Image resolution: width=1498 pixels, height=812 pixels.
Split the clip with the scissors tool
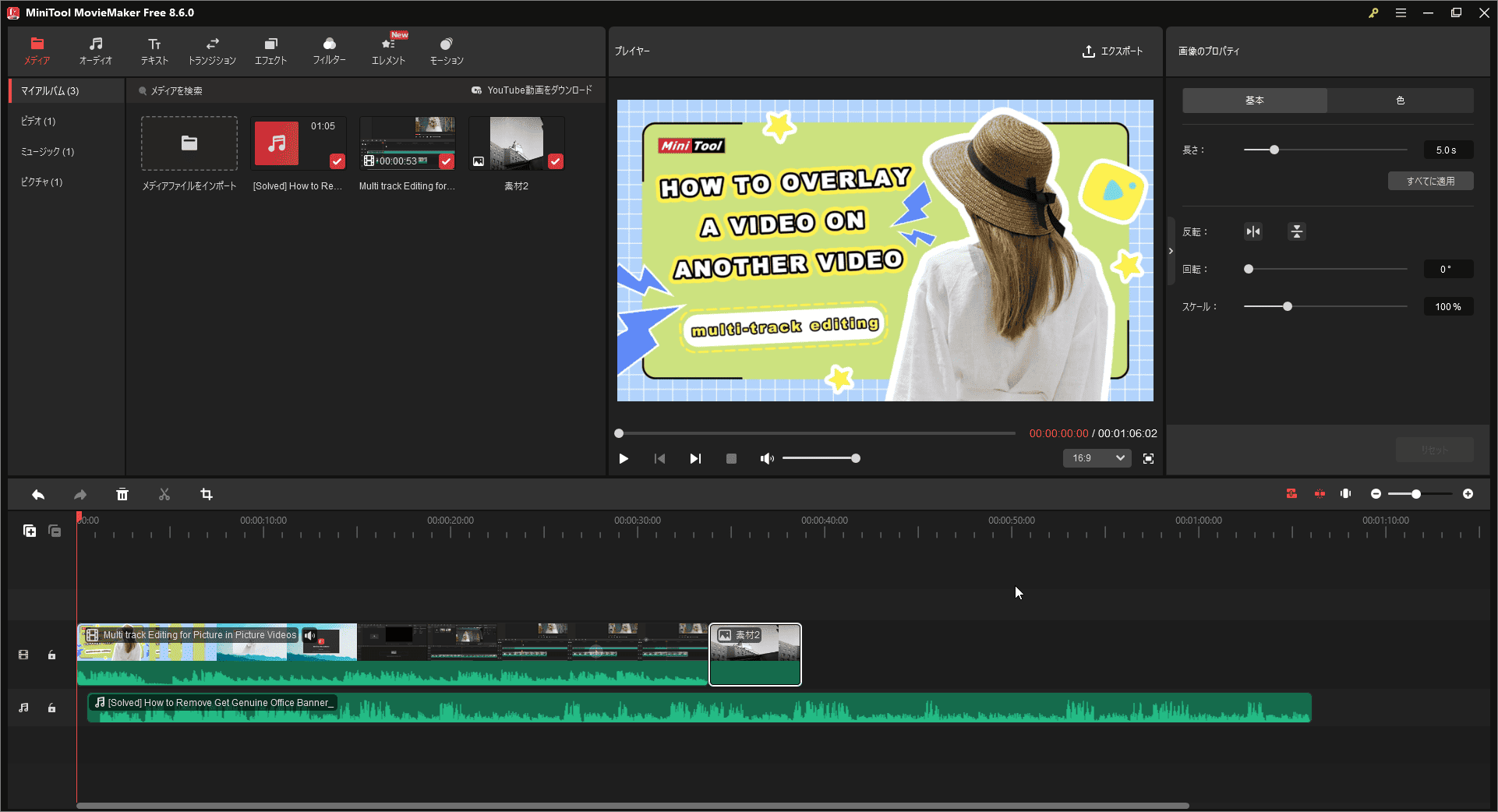click(x=164, y=494)
